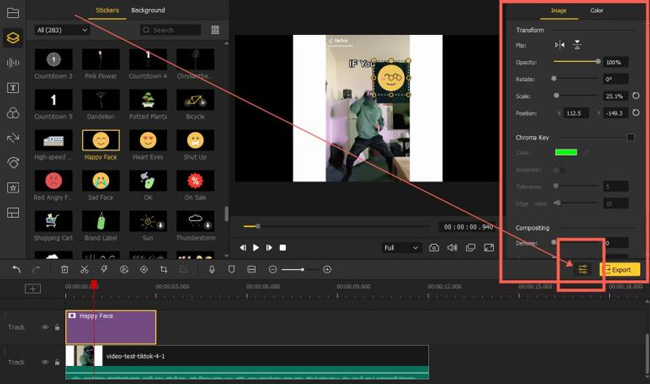
Task: Reset the Scale value
Action: coord(635,95)
